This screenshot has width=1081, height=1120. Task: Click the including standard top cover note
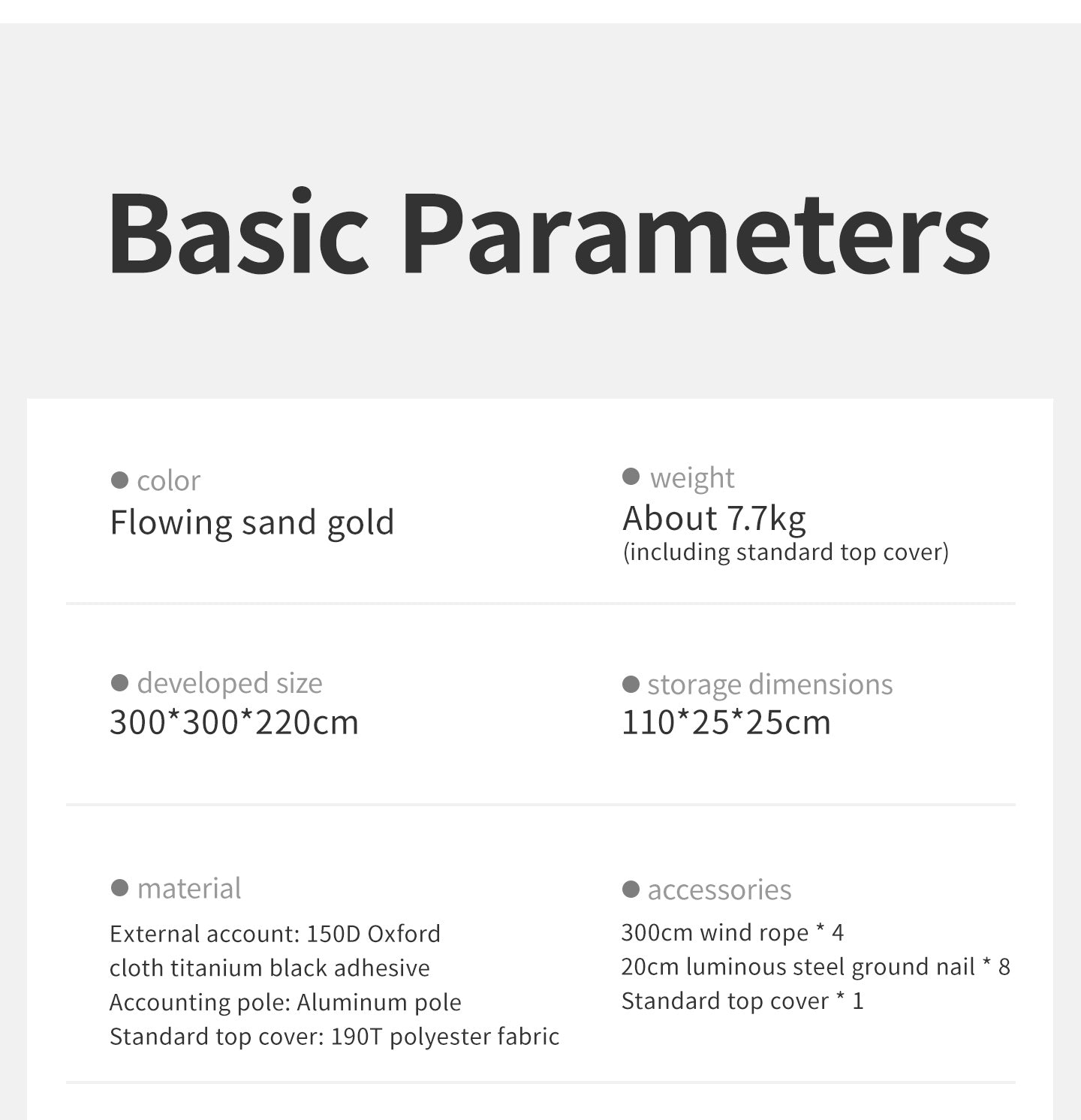pyautogui.click(x=786, y=552)
